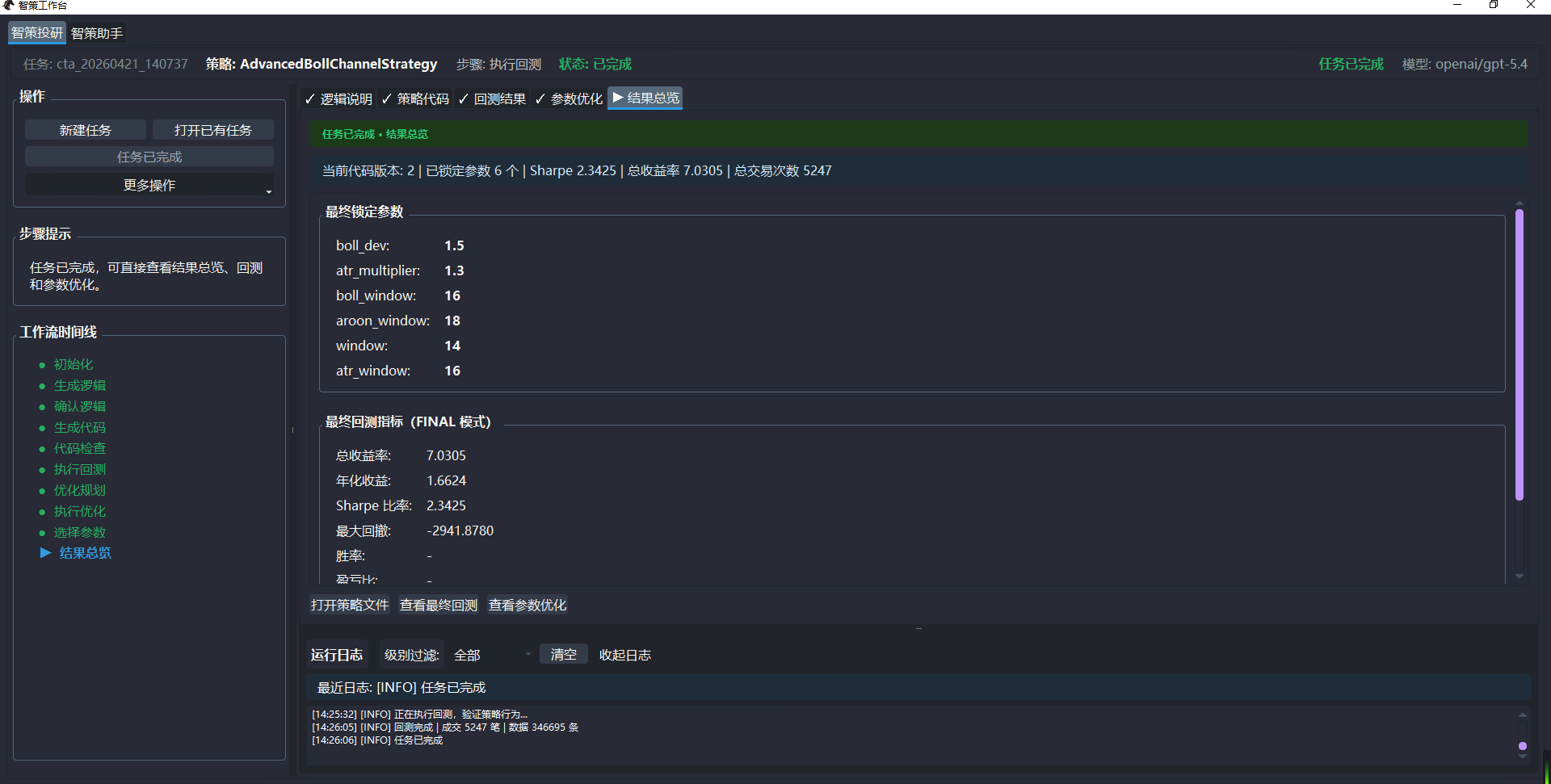The height and width of the screenshot is (784, 1551).
Task: Click the 打开已有任务 button
Action: point(213,130)
